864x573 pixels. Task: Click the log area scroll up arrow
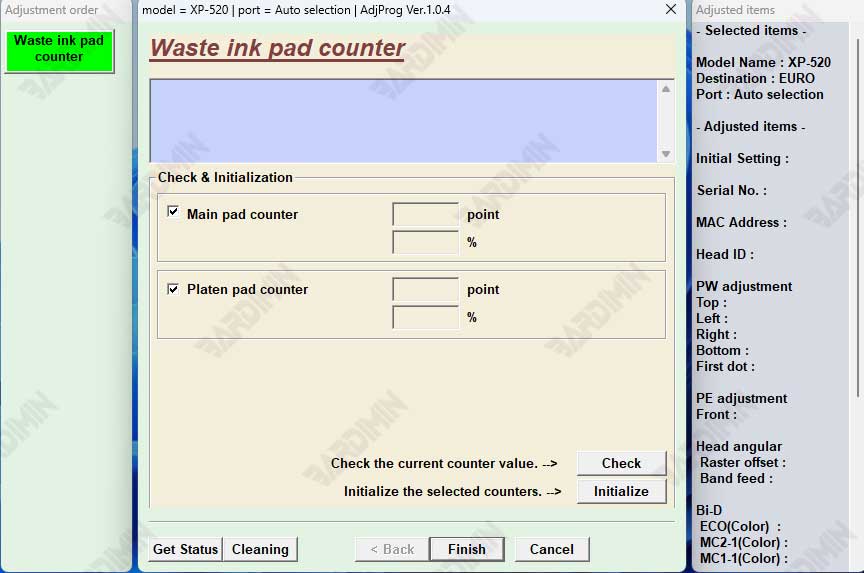(x=666, y=89)
